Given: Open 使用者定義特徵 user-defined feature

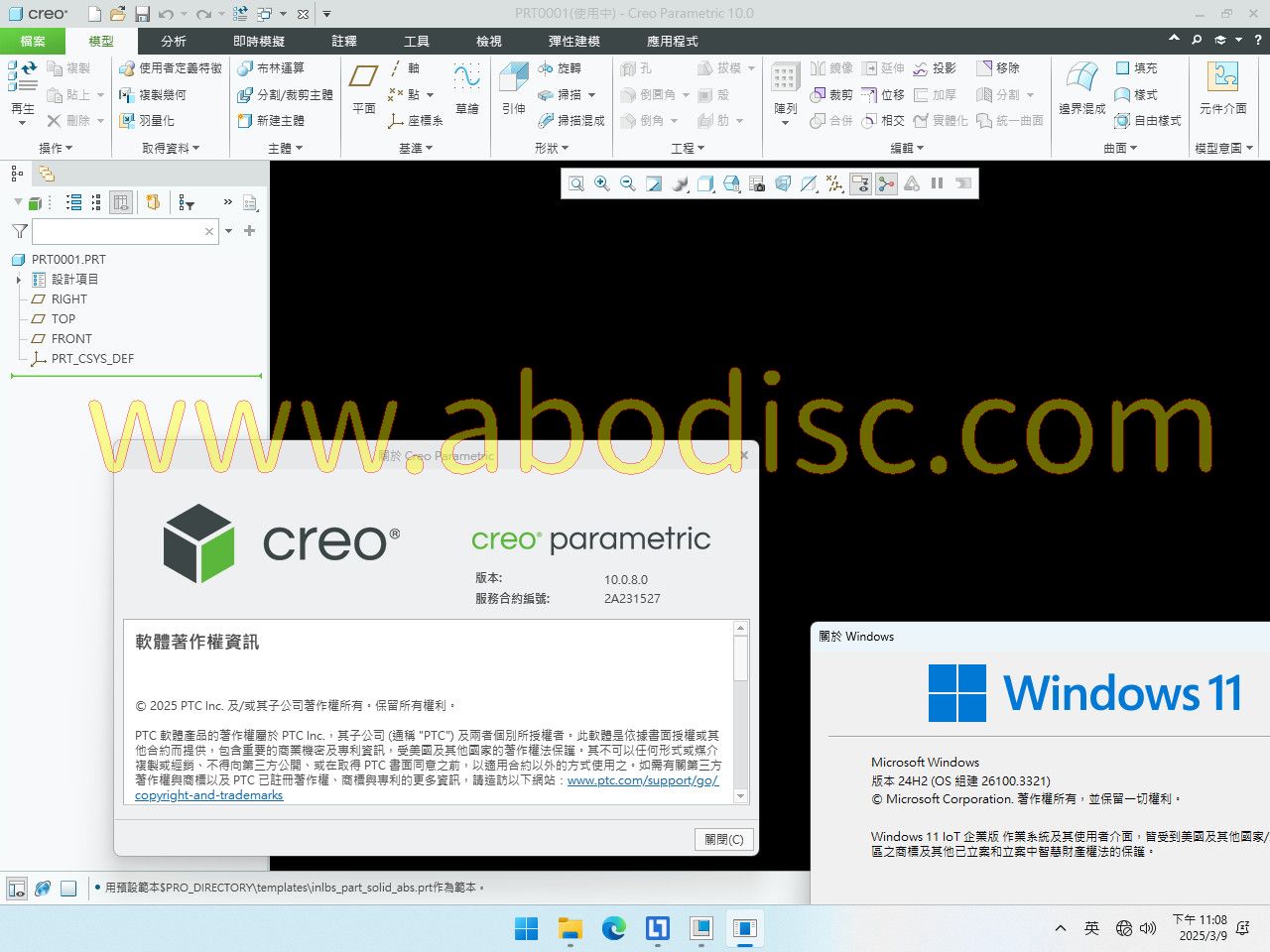Looking at the screenshot, I should coord(170,68).
